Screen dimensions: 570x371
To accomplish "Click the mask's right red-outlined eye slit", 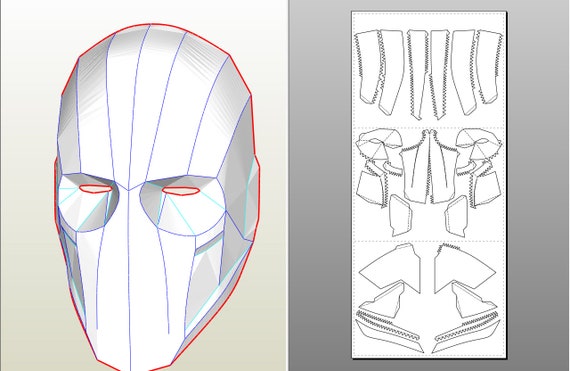I will pos(181,191).
